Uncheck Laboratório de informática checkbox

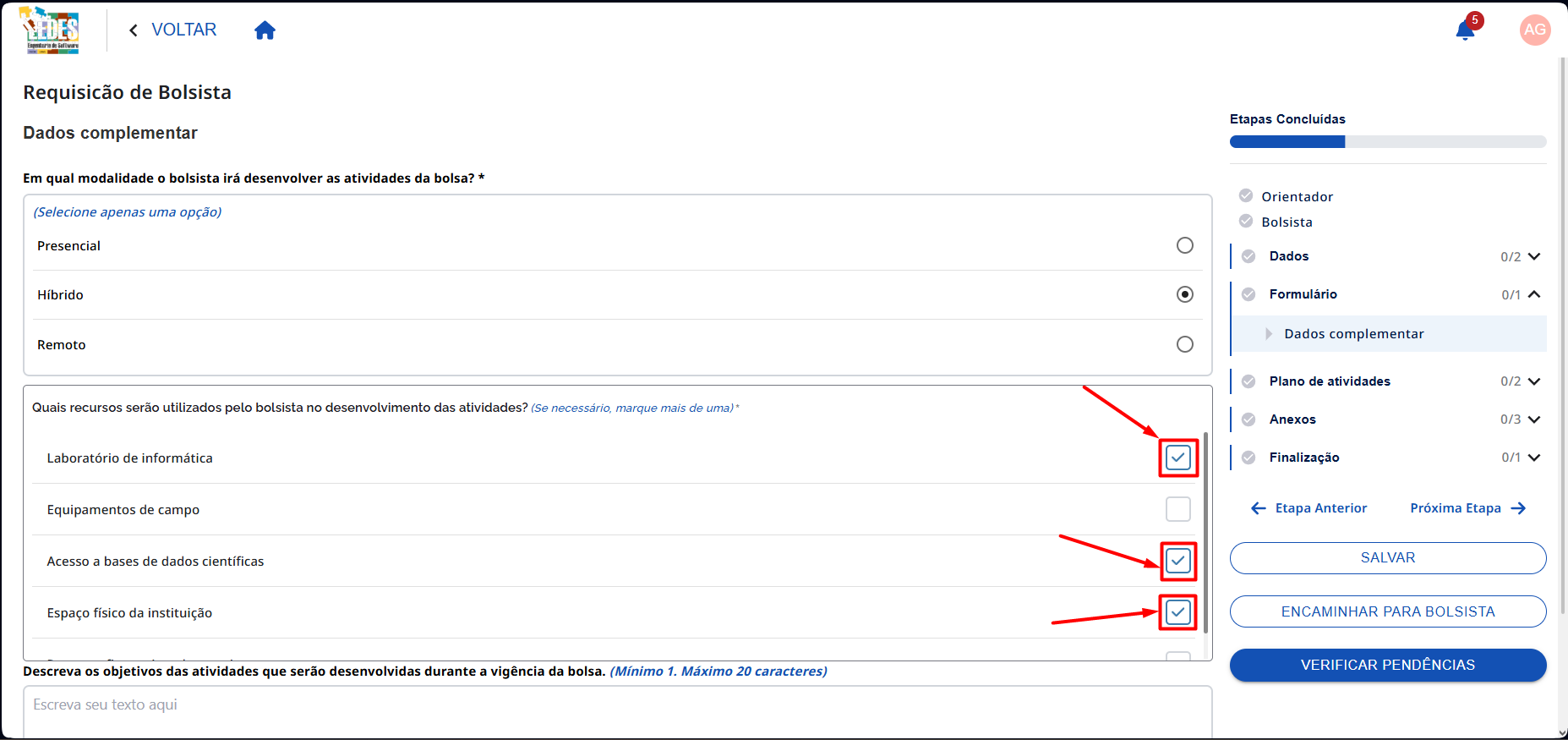tap(1178, 458)
